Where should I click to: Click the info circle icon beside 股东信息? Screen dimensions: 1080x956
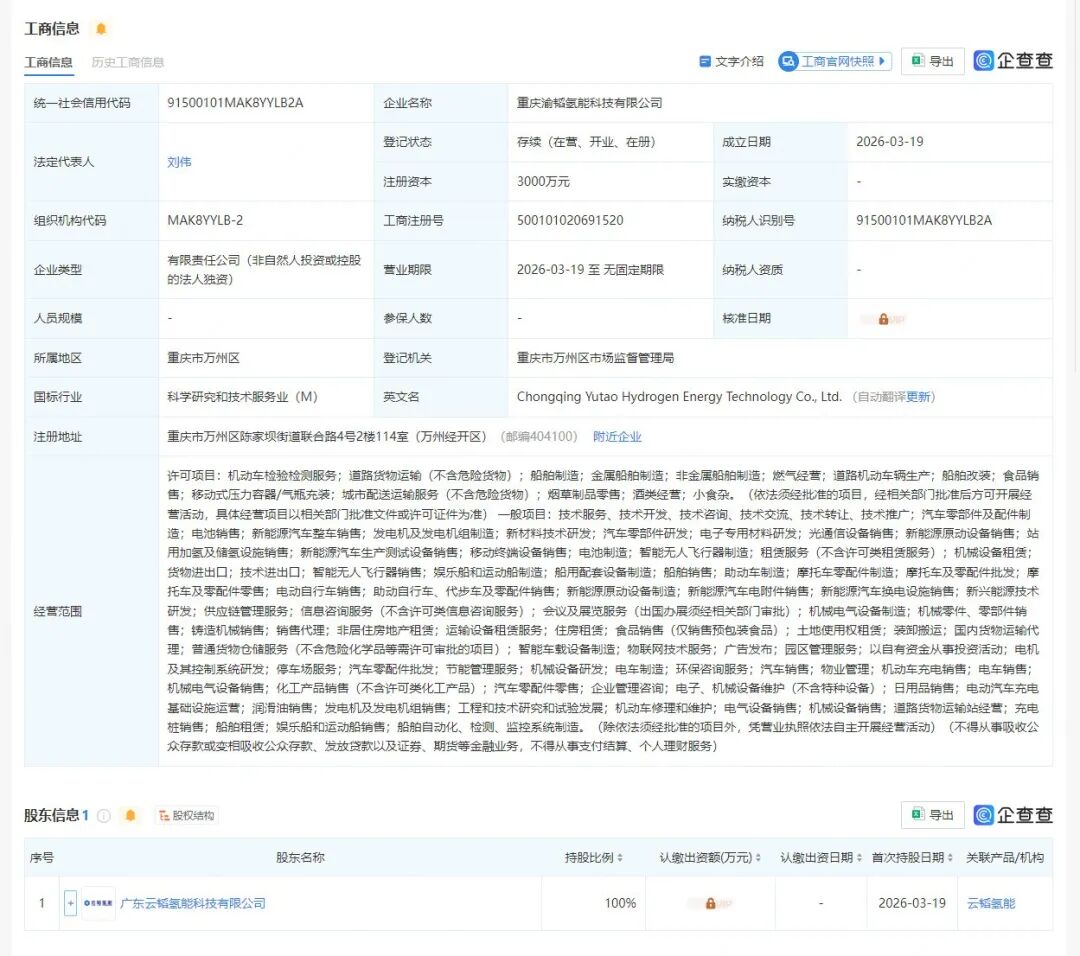point(104,815)
